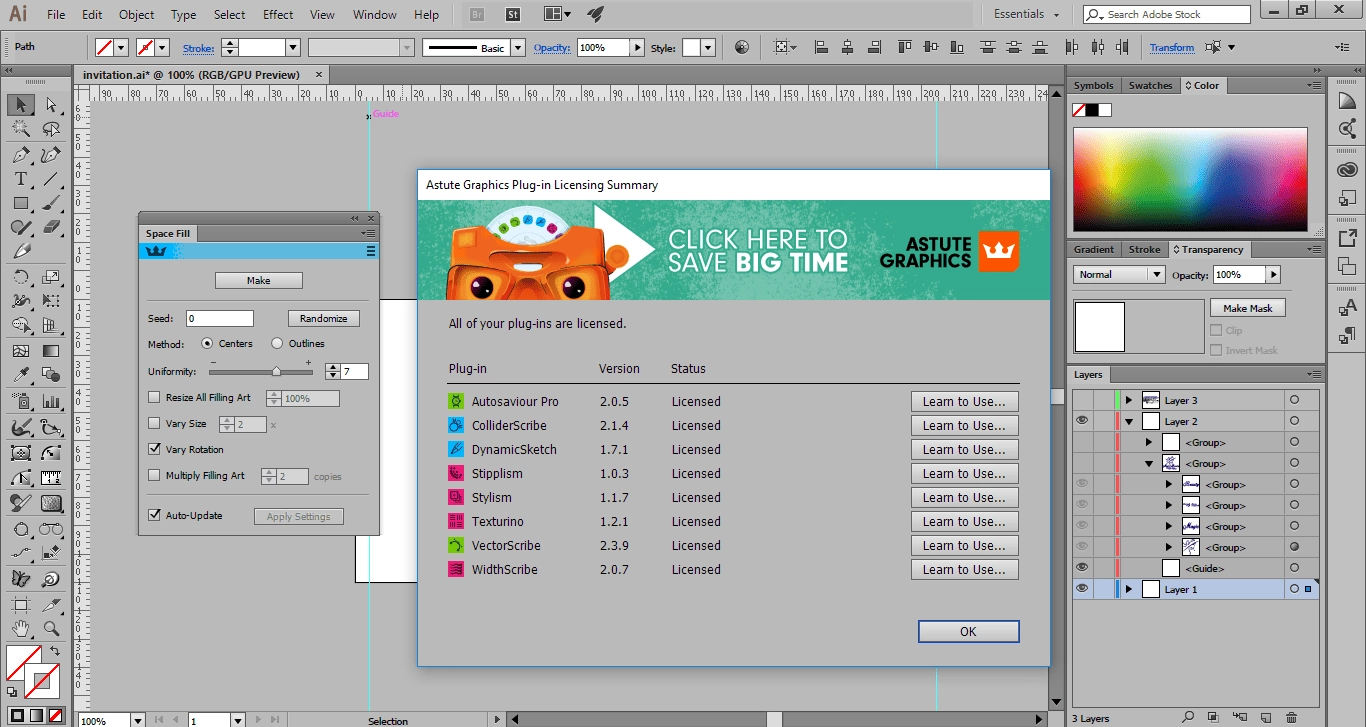Open the Object menu
1366x727 pixels.
tap(137, 15)
